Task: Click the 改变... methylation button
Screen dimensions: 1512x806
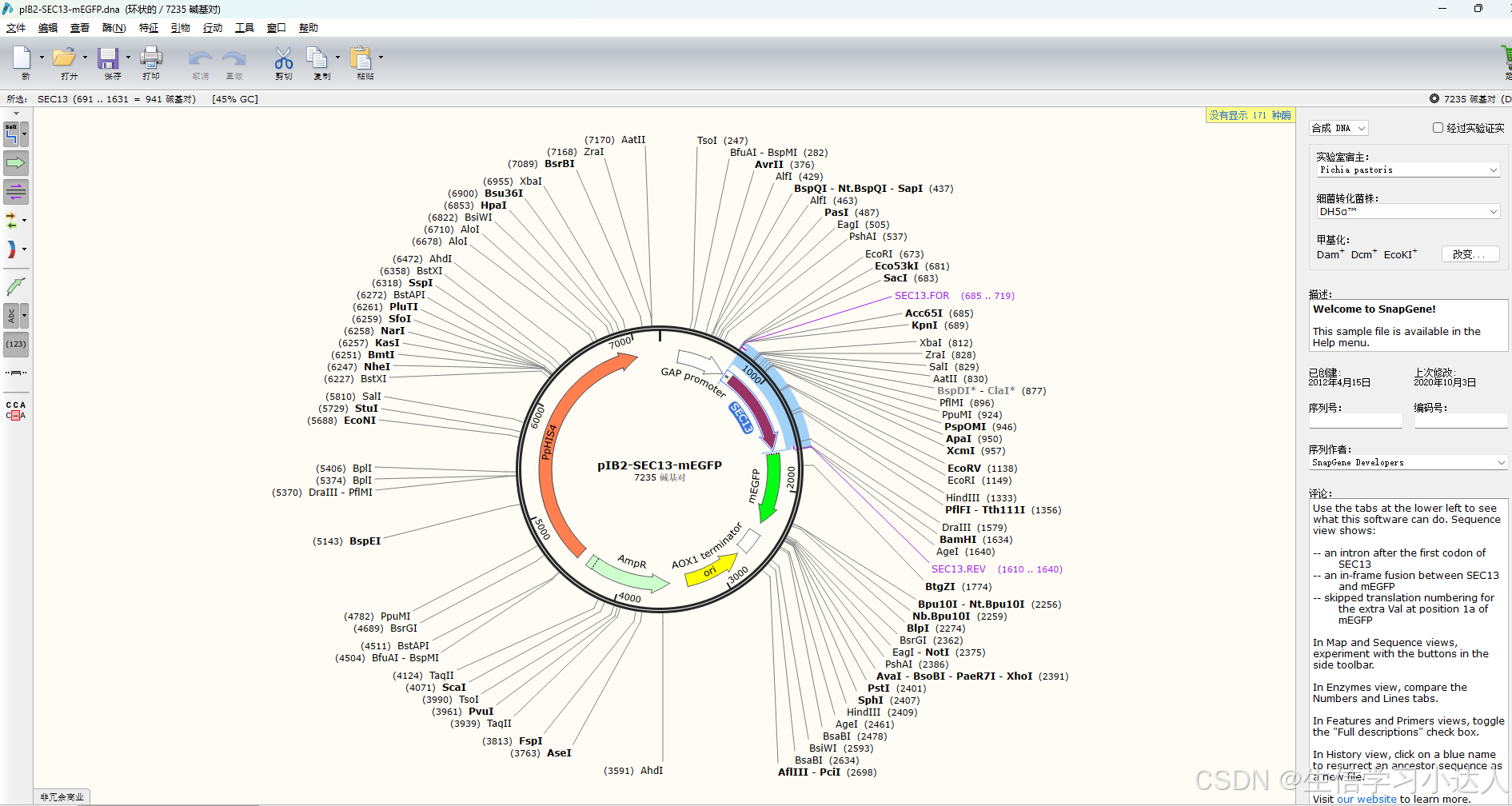Action: (1470, 254)
